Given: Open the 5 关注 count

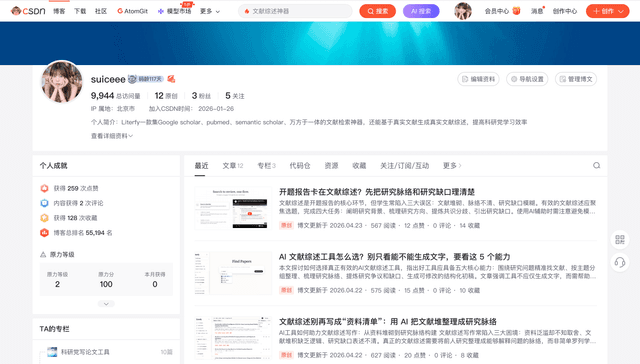Looking at the screenshot, I should click(x=235, y=95).
